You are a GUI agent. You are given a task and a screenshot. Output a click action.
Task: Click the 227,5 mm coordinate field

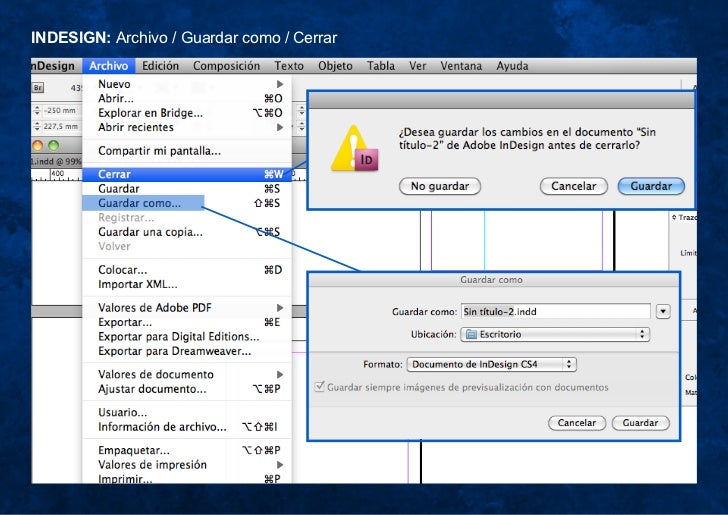[60, 126]
